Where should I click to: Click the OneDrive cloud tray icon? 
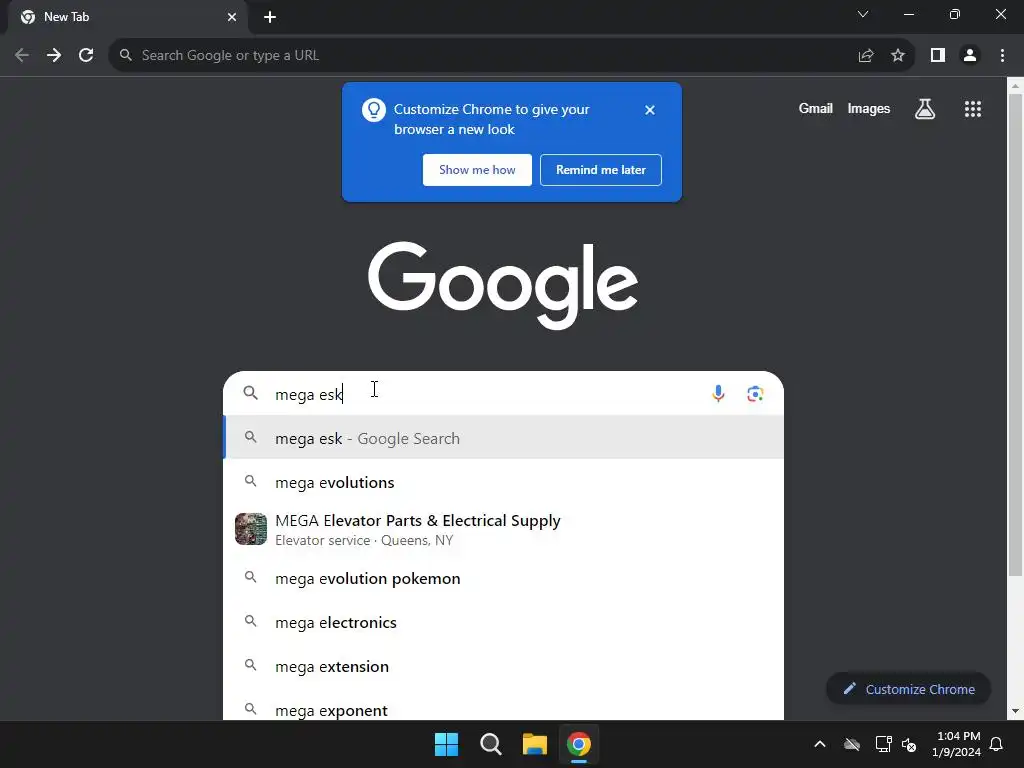pyautogui.click(x=852, y=744)
